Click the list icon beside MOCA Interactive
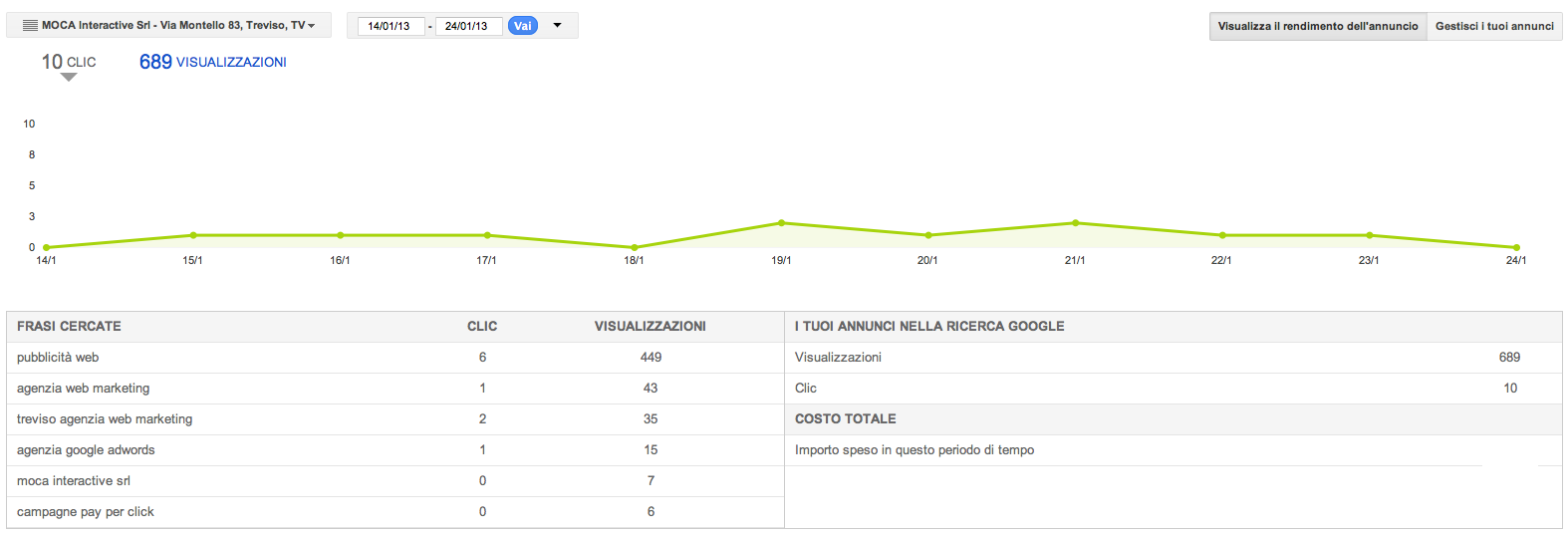1568x535 pixels. [x=30, y=26]
